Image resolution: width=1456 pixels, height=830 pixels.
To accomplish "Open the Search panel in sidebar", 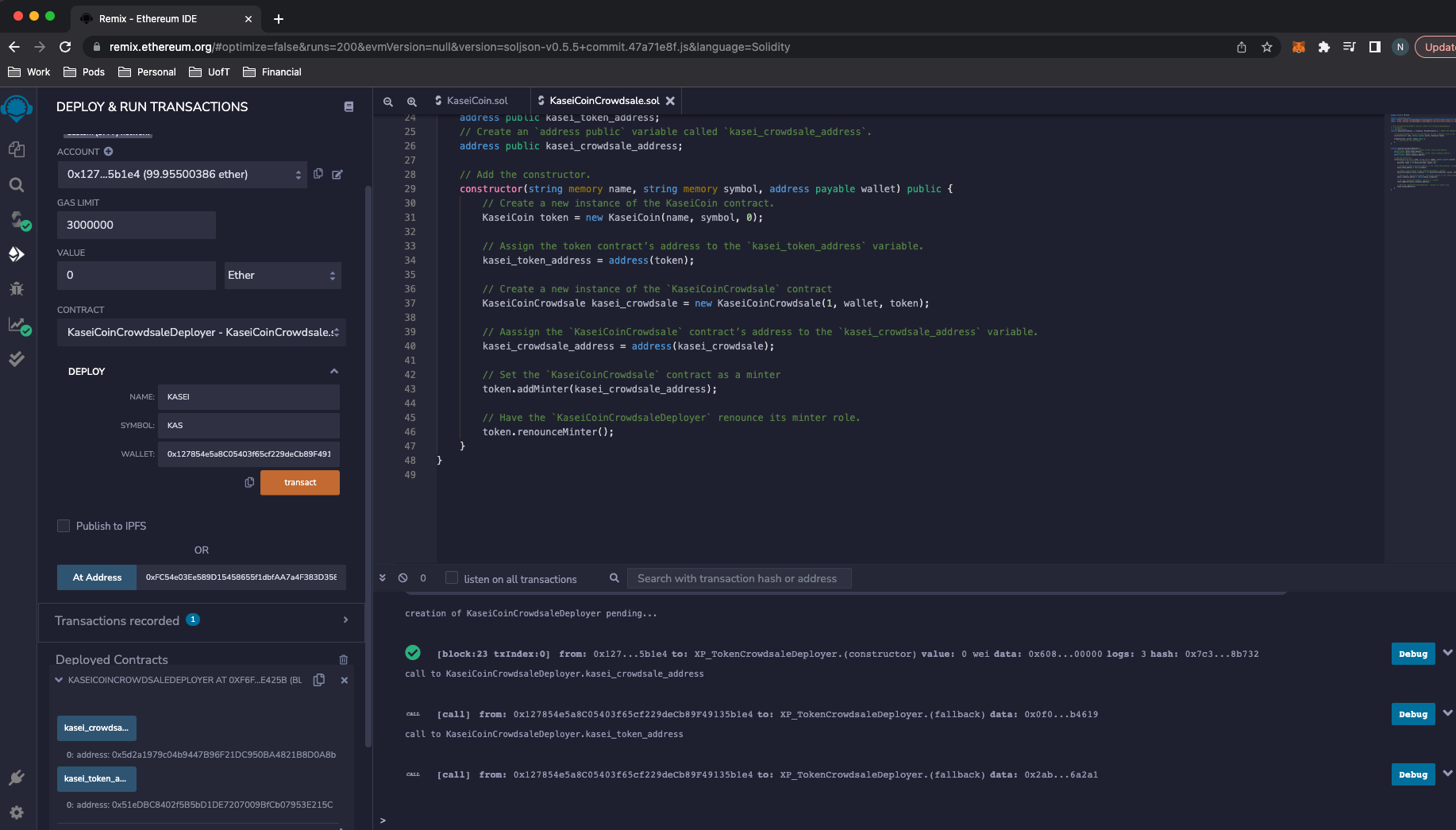I will pyautogui.click(x=17, y=184).
